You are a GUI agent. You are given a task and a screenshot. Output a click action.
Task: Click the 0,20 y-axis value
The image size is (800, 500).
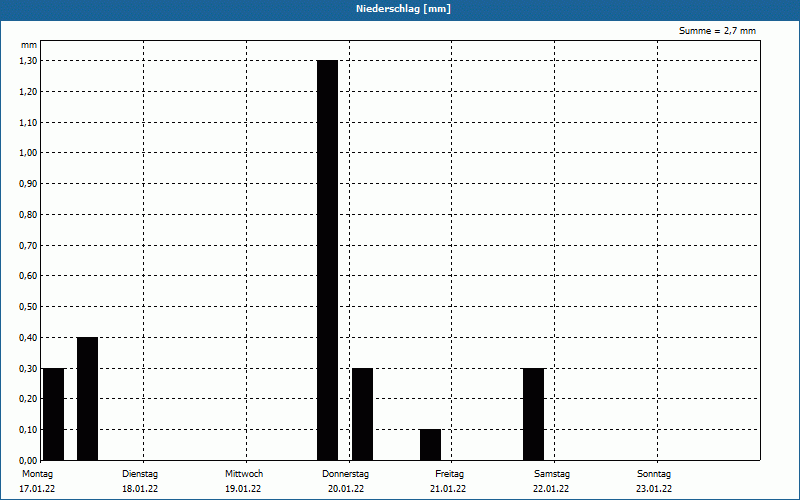tap(28, 399)
